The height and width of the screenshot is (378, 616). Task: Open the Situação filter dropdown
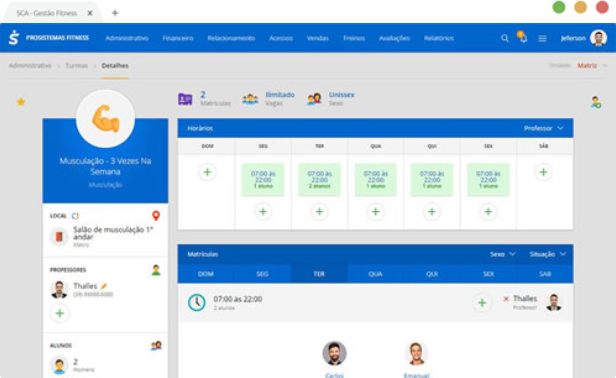pos(548,254)
